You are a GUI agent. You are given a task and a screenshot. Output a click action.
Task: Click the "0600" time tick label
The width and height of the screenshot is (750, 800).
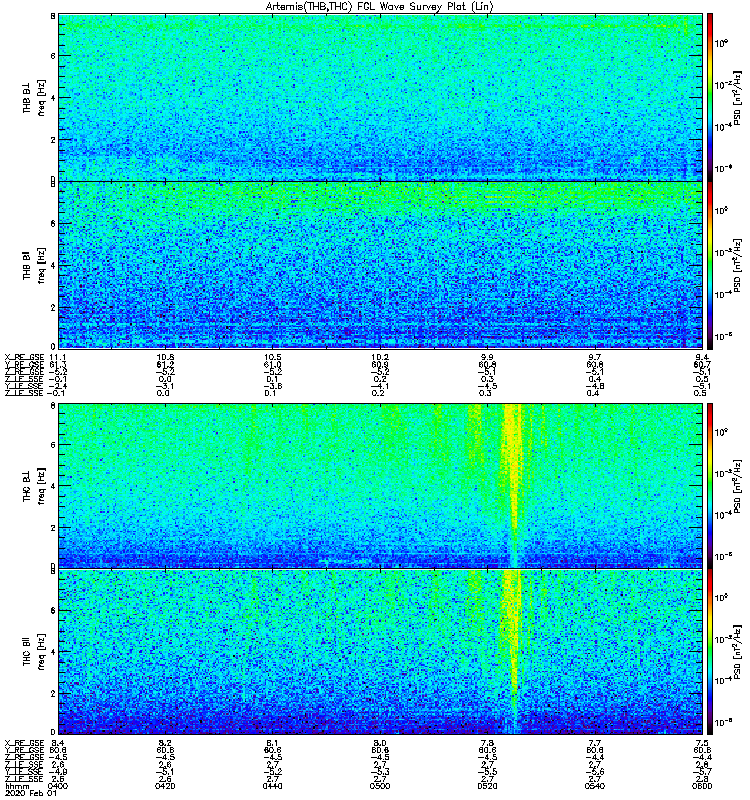[702, 786]
